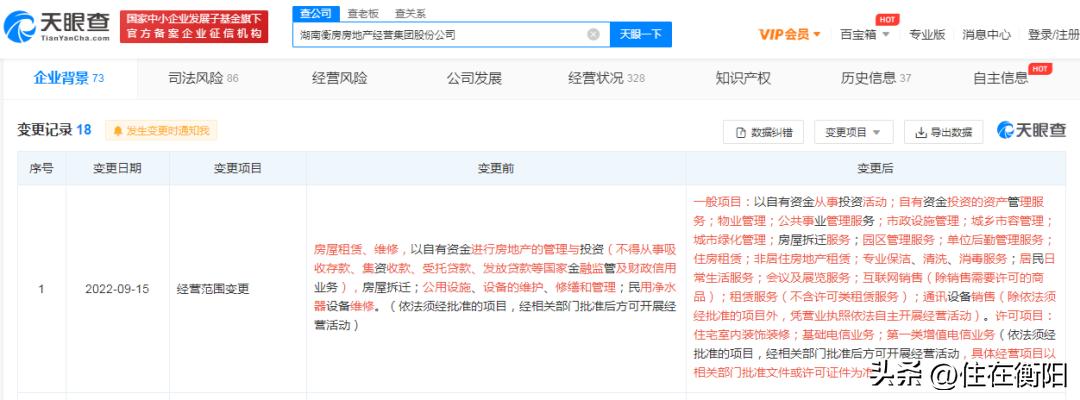Switch to the 司法风险 tab
The width and height of the screenshot is (1080, 400).
[203, 78]
